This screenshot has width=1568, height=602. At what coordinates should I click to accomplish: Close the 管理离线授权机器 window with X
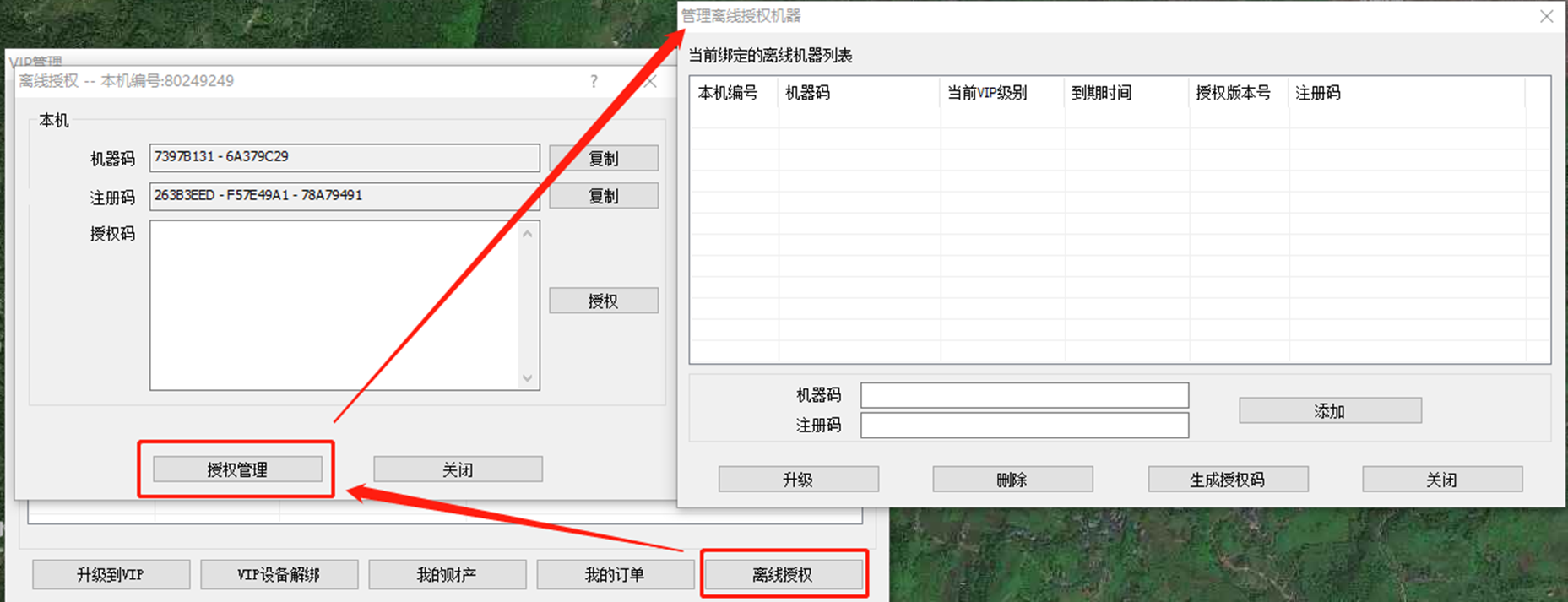pyautogui.click(x=1546, y=16)
